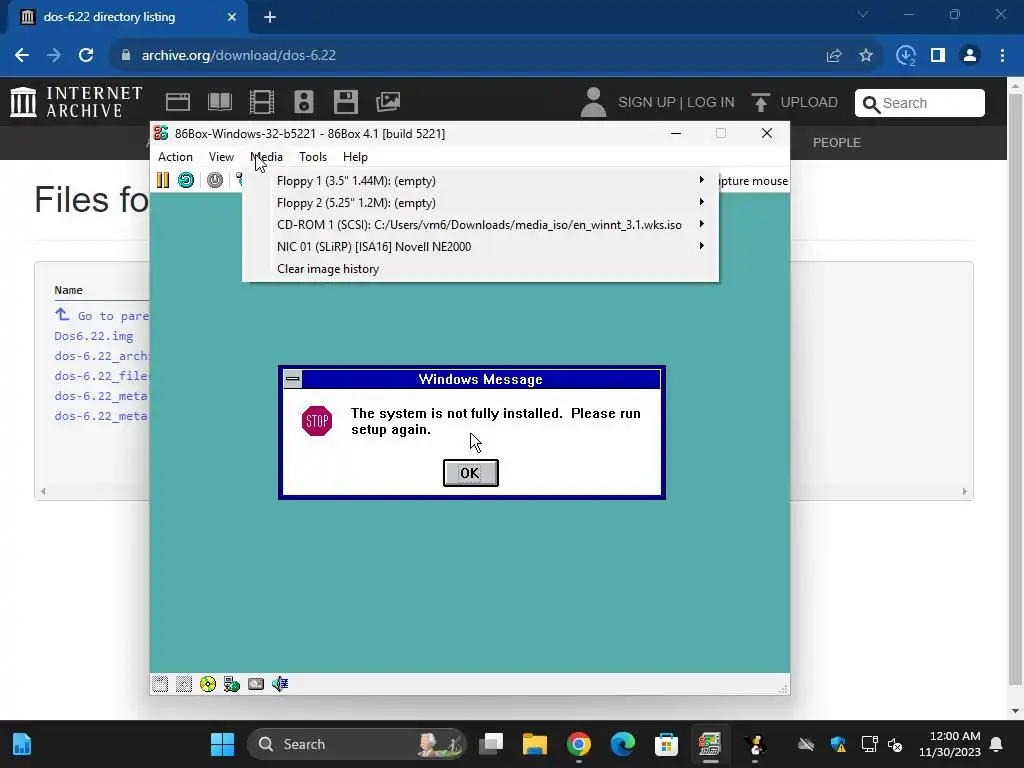Image resolution: width=1024 pixels, height=768 pixels.
Task: Open Microsoft Store from taskbar
Action: click(x=666, y=744)
